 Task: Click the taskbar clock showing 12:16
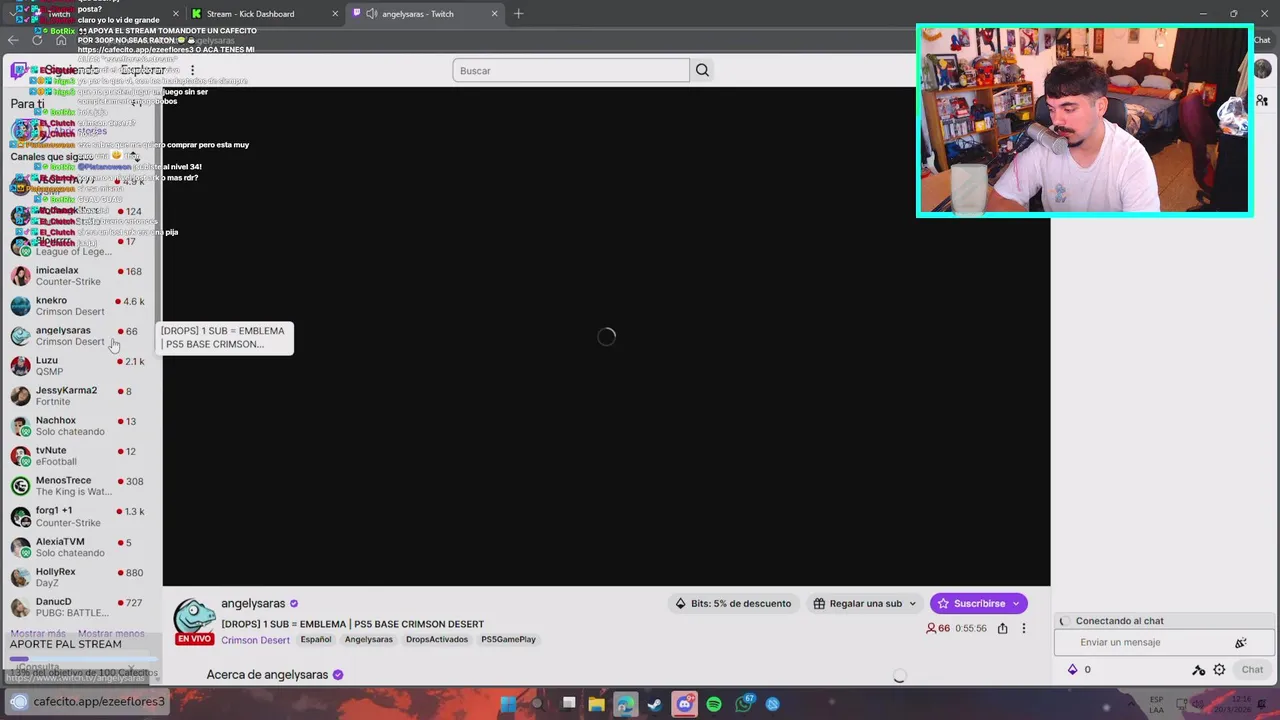coord(1232,703)
